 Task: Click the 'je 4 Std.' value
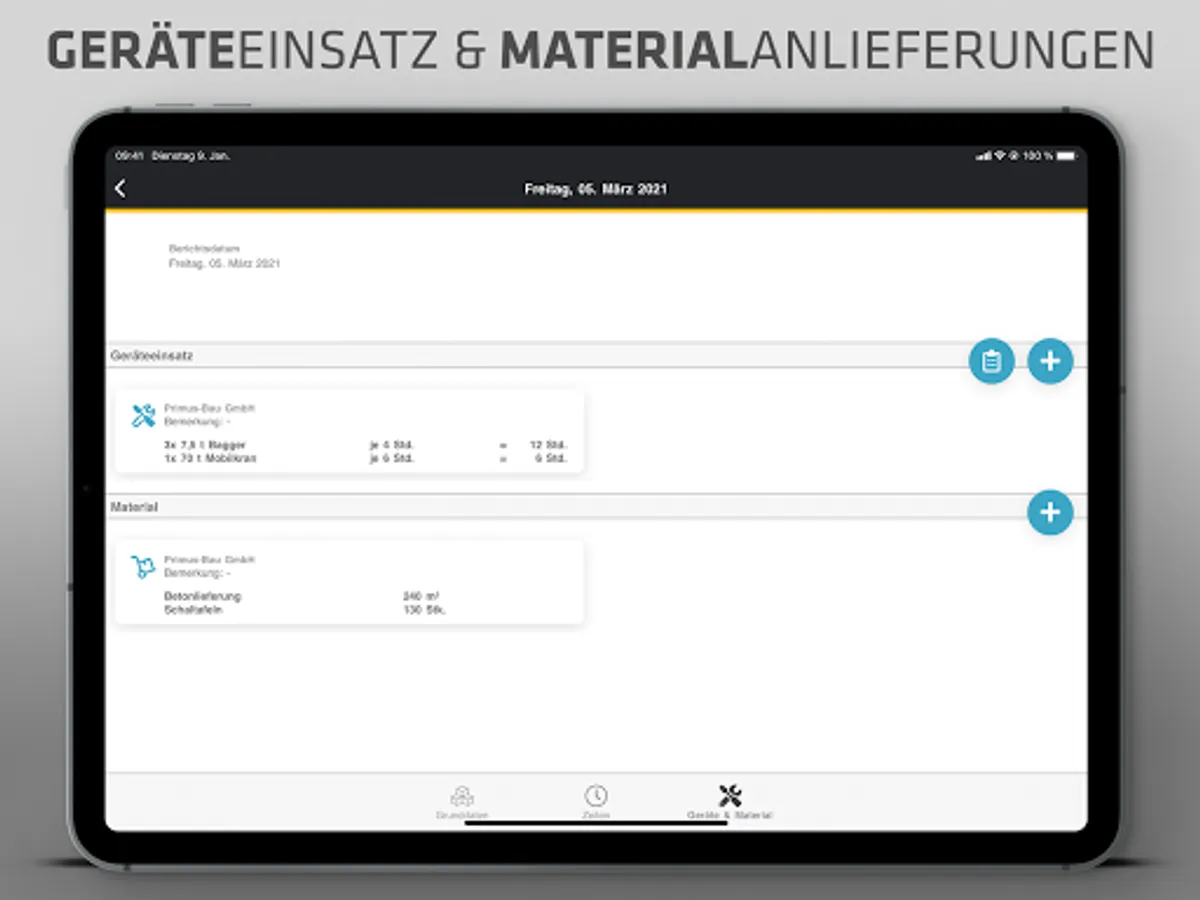[392, 444]
